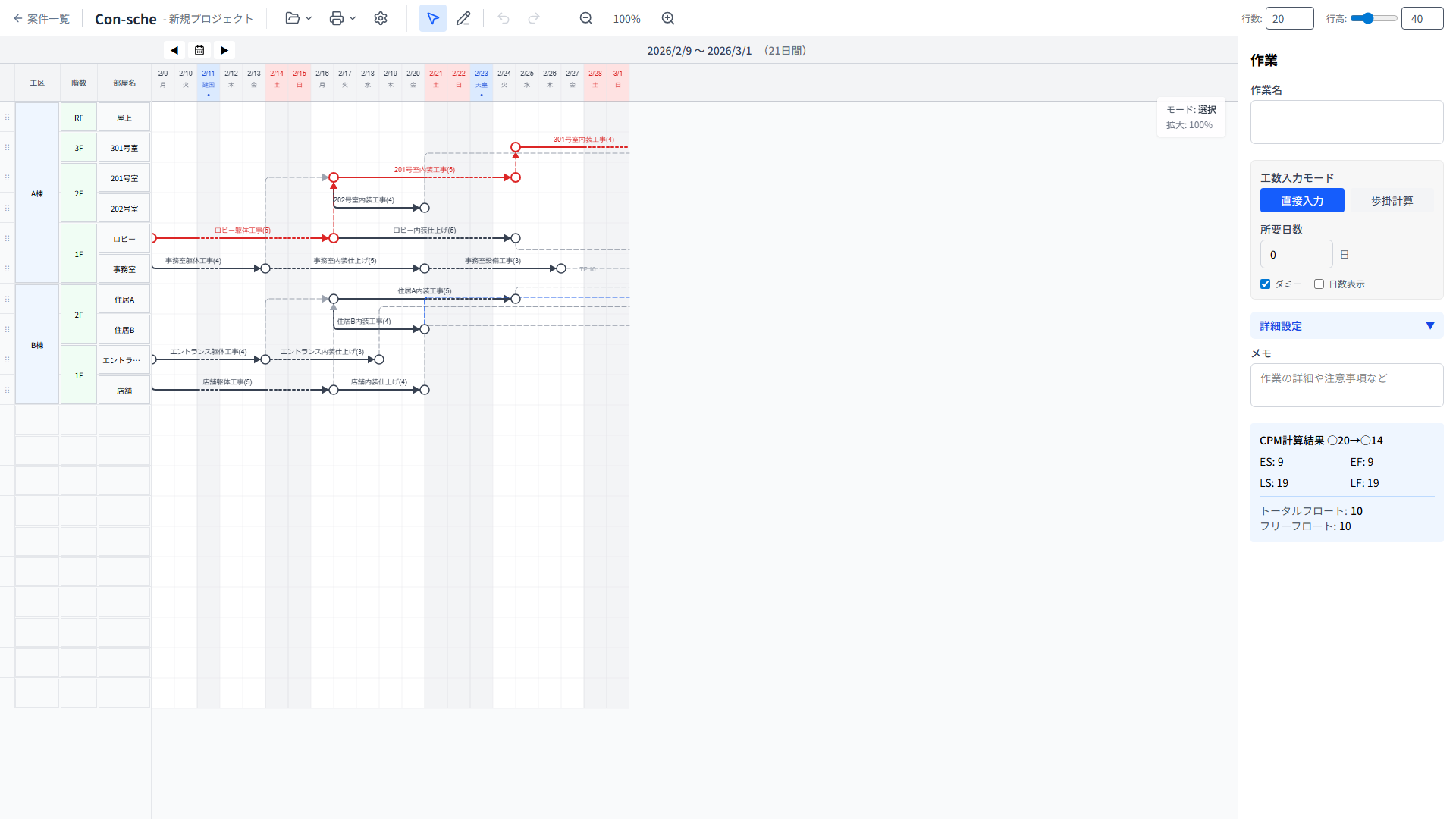Click the 作業名 text field

pyautogui.click(x=1346, y=122)
